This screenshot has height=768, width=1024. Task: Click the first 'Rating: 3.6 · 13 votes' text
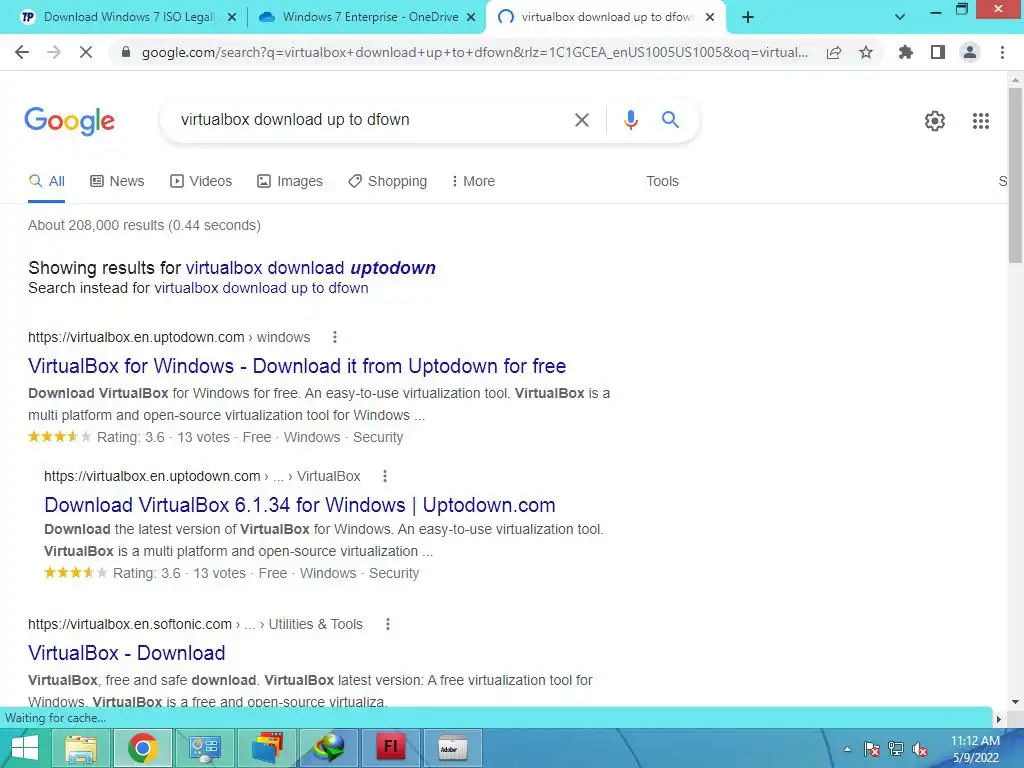(163, 437)
